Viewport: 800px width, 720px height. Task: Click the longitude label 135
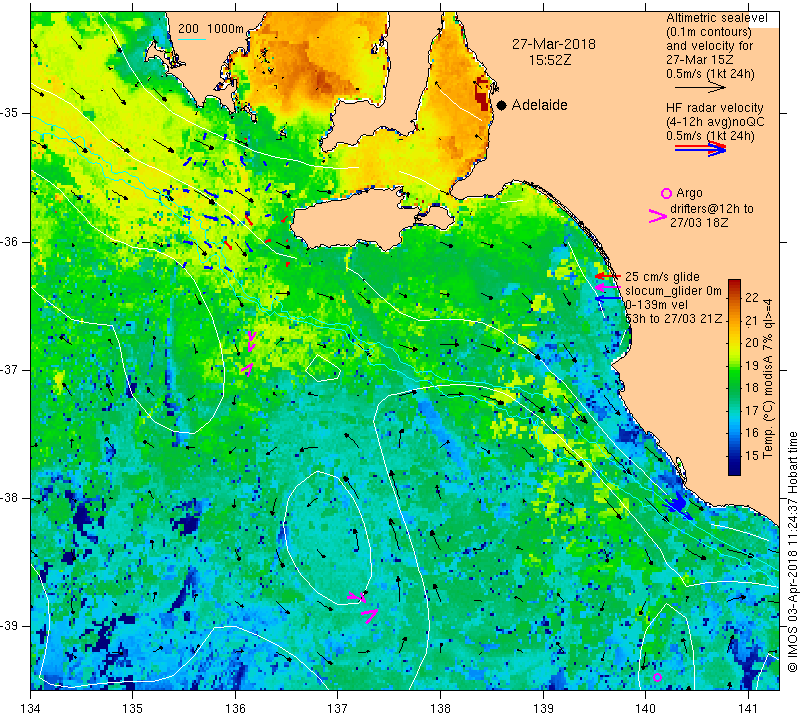[x=133, y=709]
